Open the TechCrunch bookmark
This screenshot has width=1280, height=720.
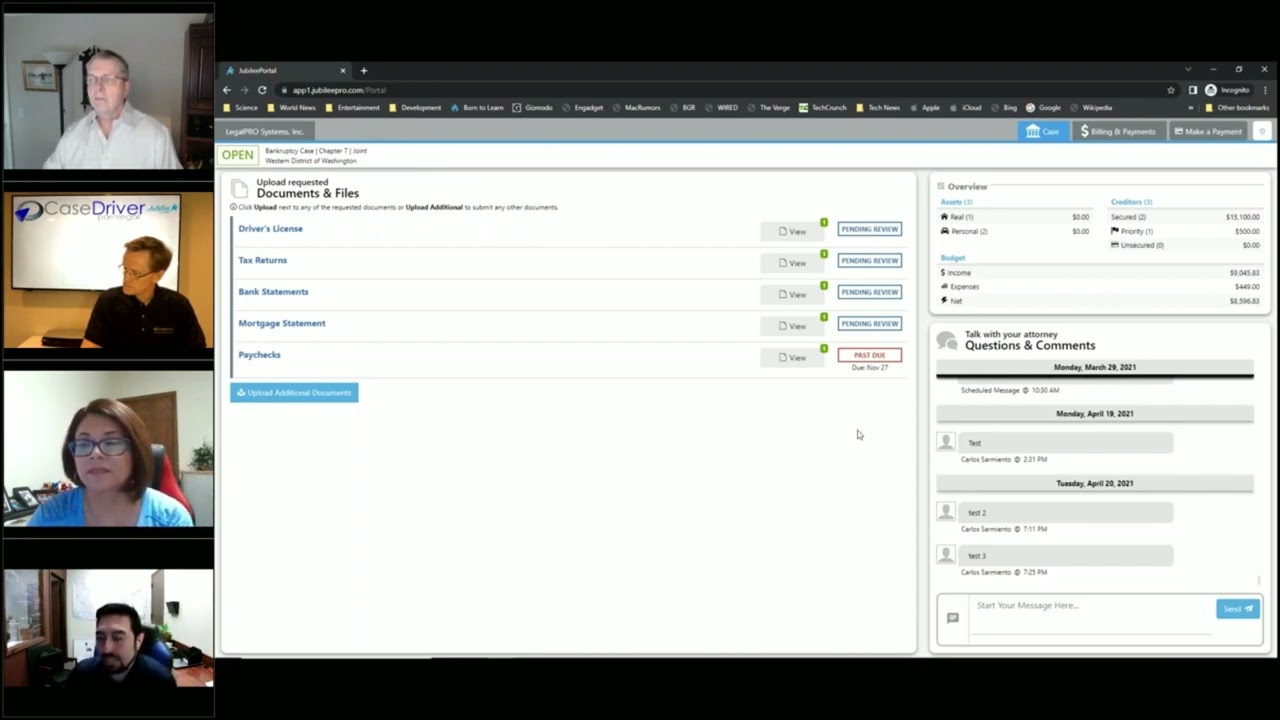click(x=823, y=108)
